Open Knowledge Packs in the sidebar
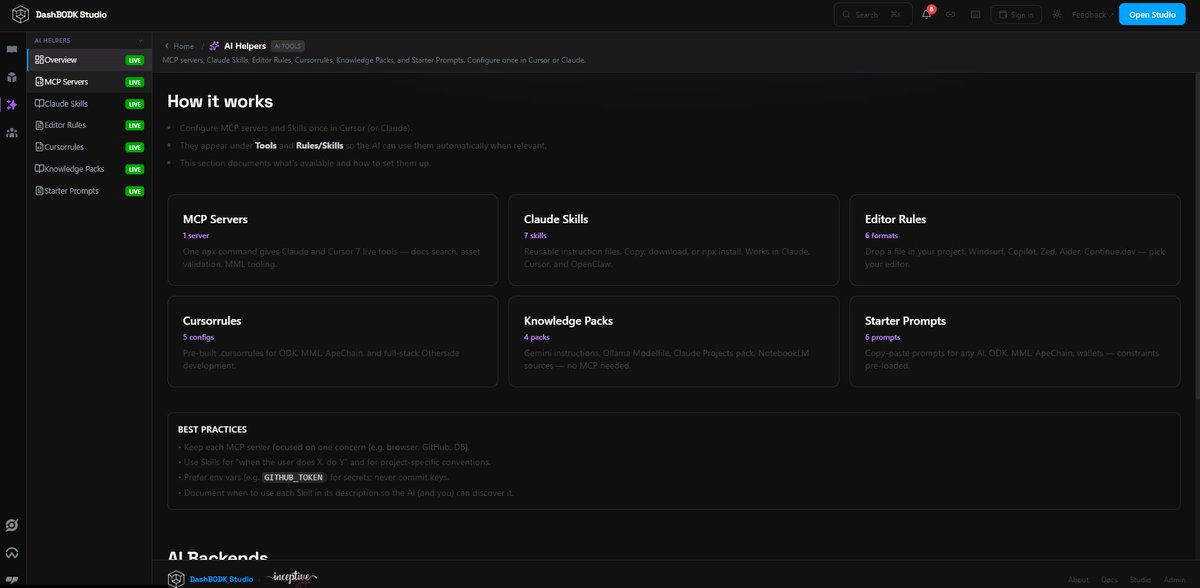1200x588 pixels. pos(88,169)
